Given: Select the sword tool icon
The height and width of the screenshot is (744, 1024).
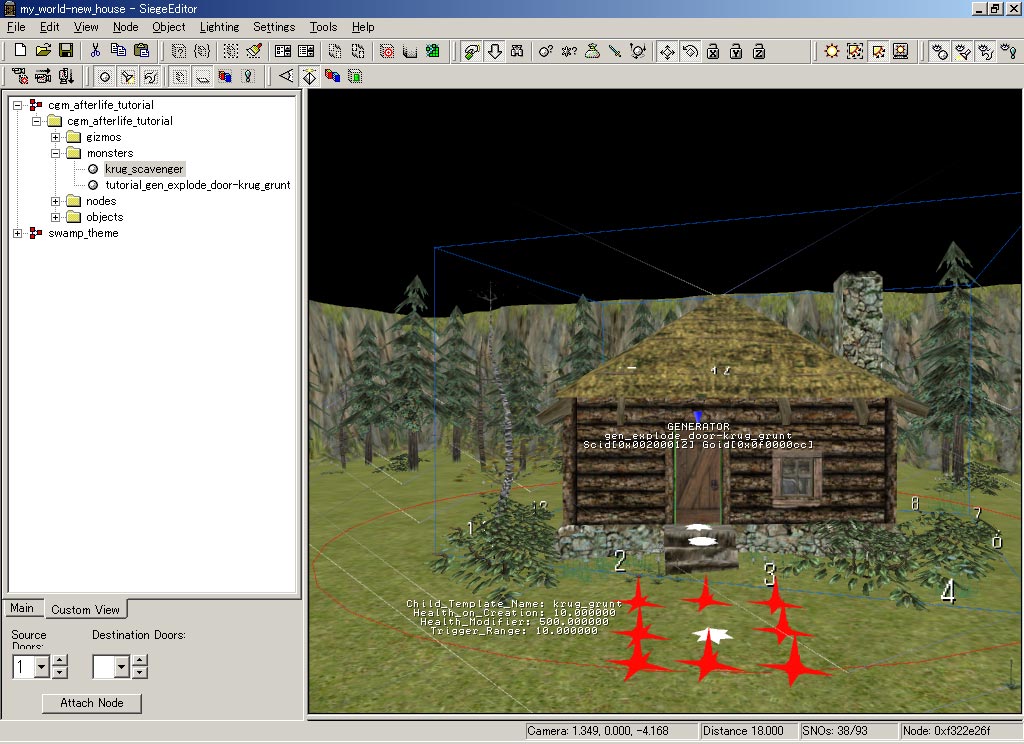Looking at the screenshot, I should [x=615, y=51].
